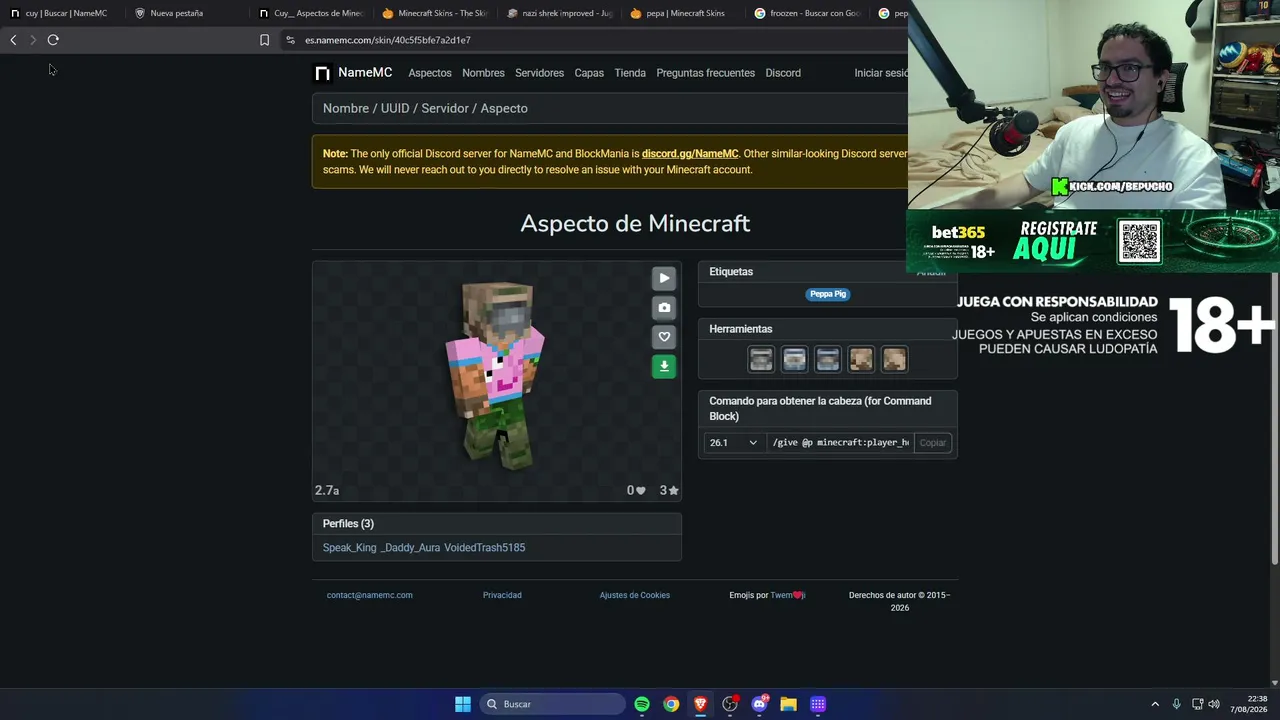Show hidden system tray icons
1280x720 pixels.
pyautogui.click(x=1155, y=704)
